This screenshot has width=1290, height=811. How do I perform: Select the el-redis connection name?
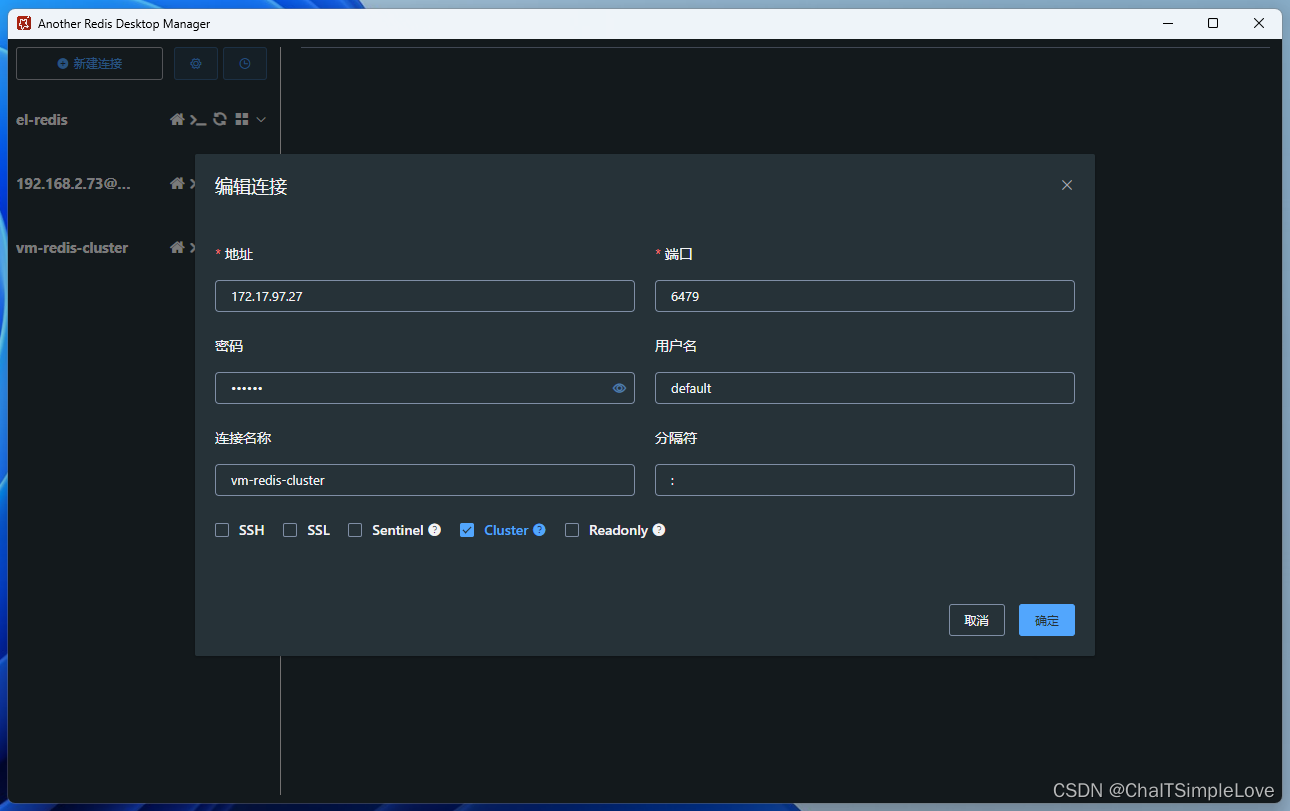point(42,119)
